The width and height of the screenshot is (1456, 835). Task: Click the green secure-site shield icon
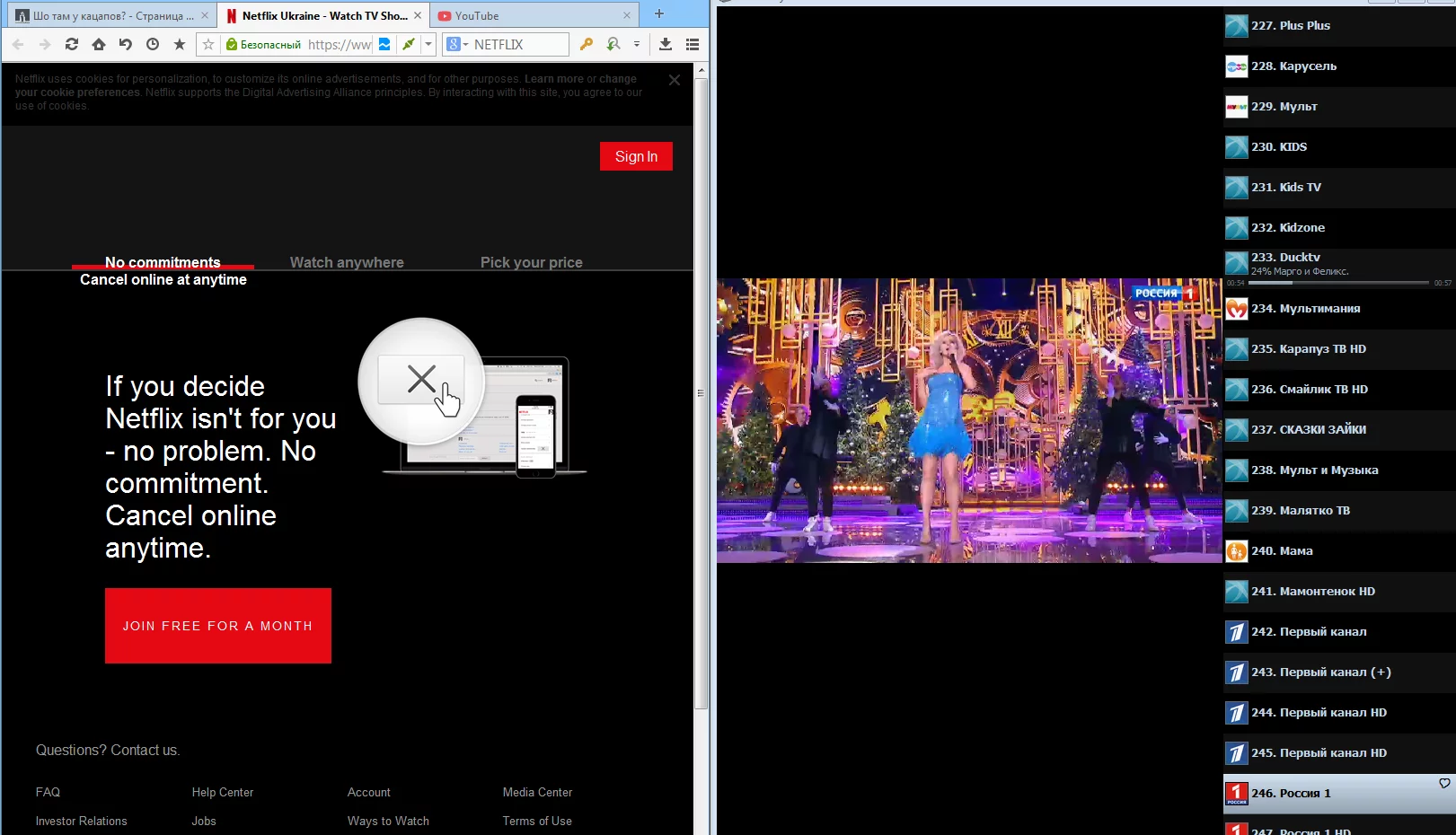coord(232,44)
